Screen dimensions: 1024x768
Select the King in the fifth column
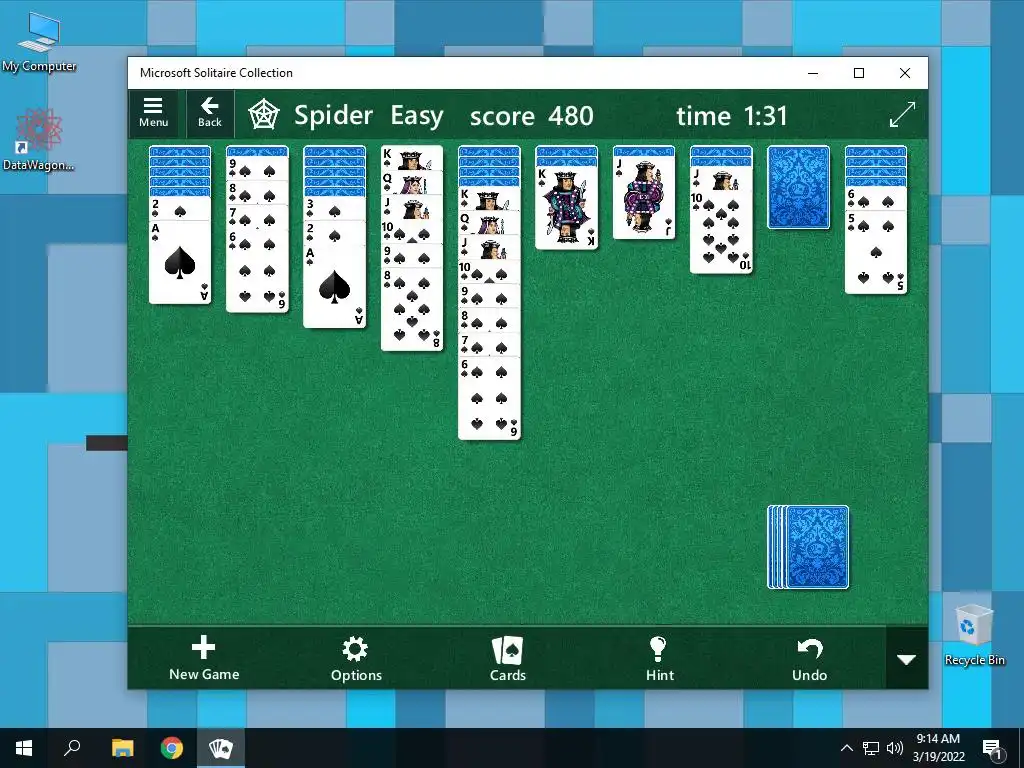tap(489, 199)
